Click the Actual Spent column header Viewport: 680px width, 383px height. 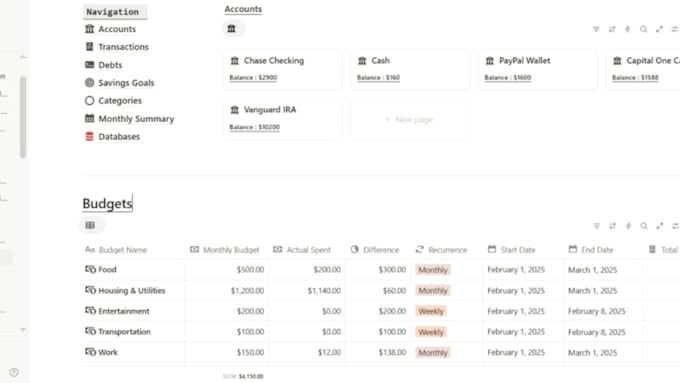click(307, 250)
